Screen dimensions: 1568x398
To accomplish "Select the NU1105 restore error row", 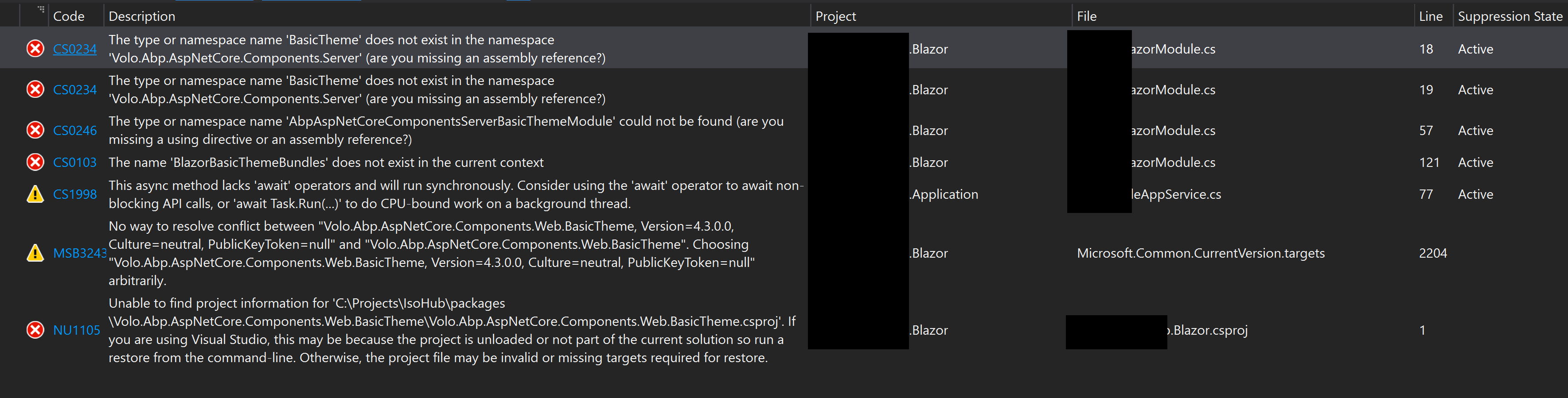I will tap(426, 330).
